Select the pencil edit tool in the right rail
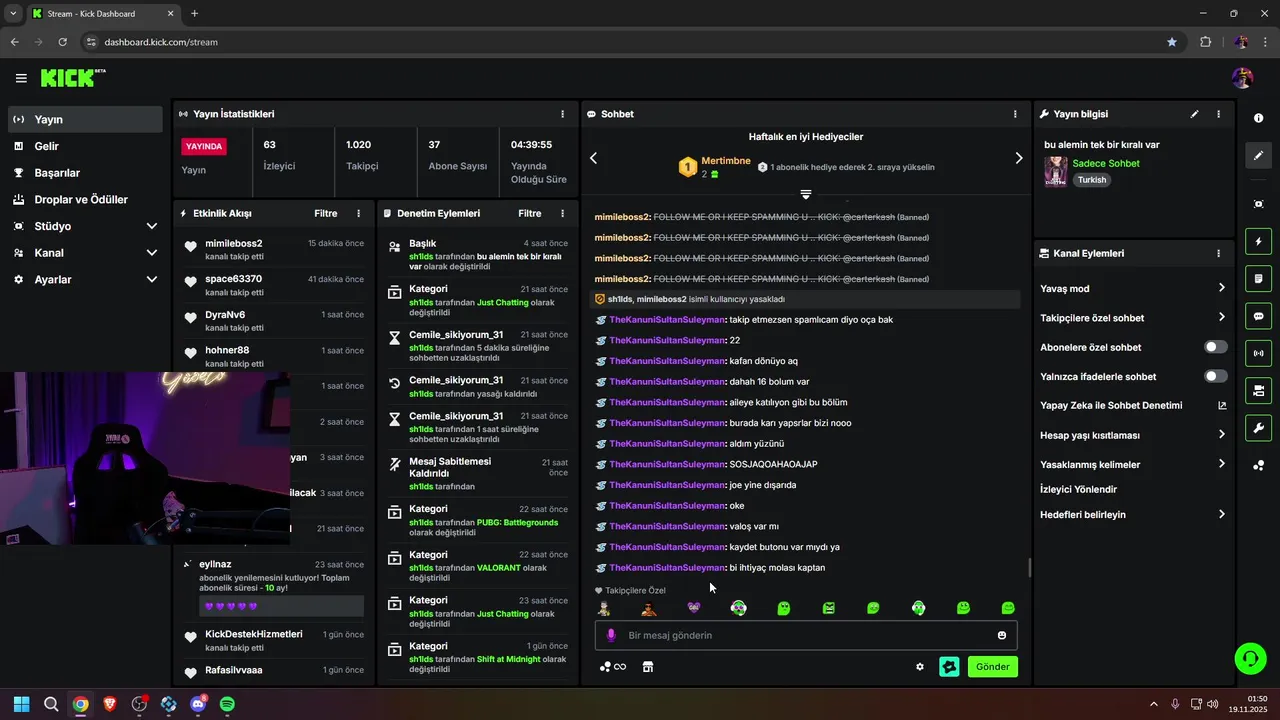This screenshot has width=1280, height=720. (1258, 156)
